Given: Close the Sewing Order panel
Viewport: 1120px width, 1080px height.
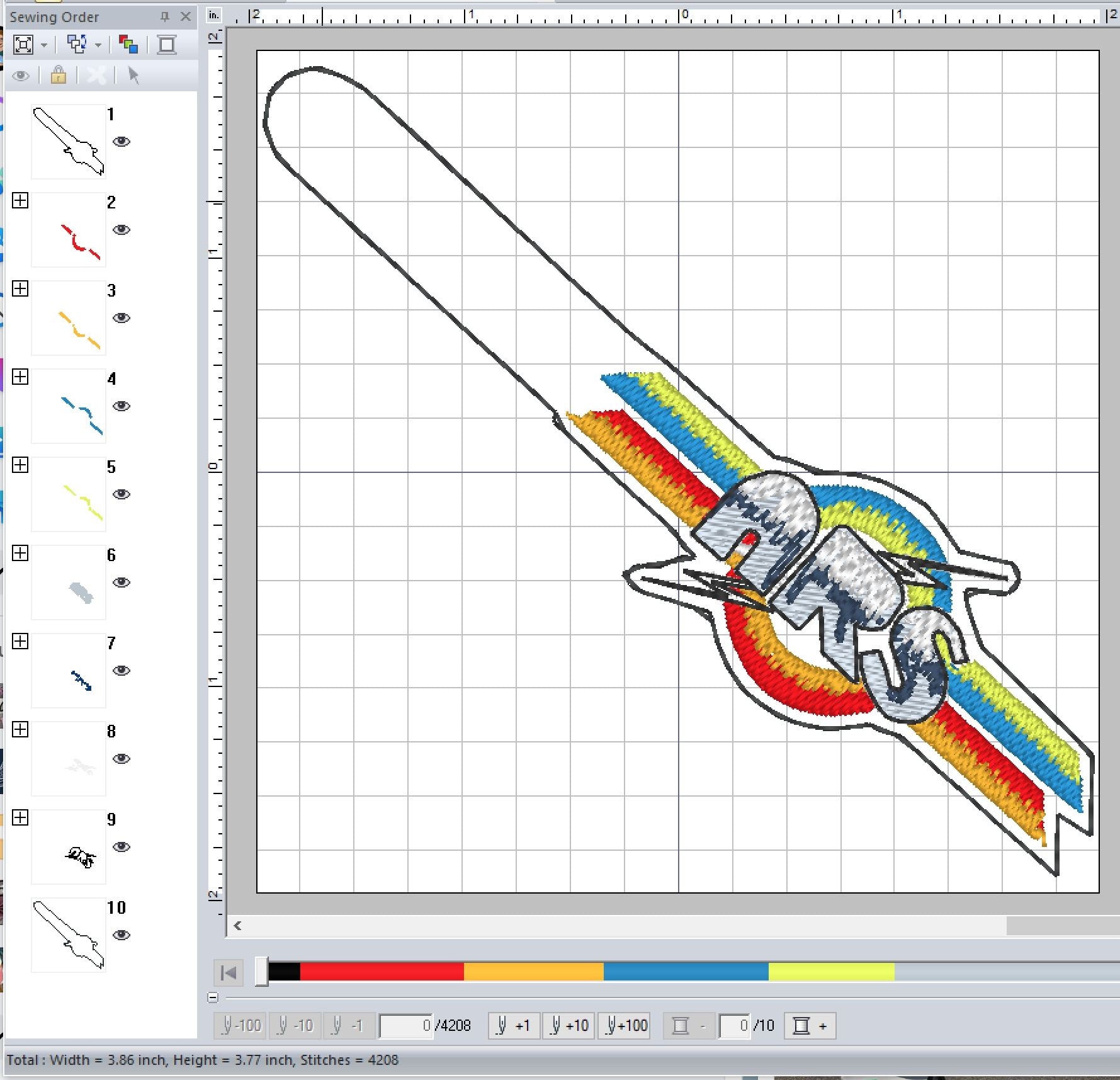Looking at the screenshot, I should [x=186, y=17].
